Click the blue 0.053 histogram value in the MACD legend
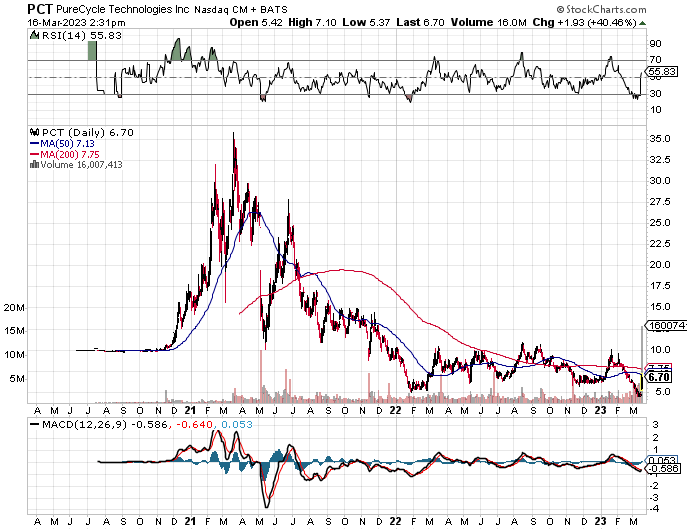The width and height of the screenshot is (687, 532). pos(237,425)
